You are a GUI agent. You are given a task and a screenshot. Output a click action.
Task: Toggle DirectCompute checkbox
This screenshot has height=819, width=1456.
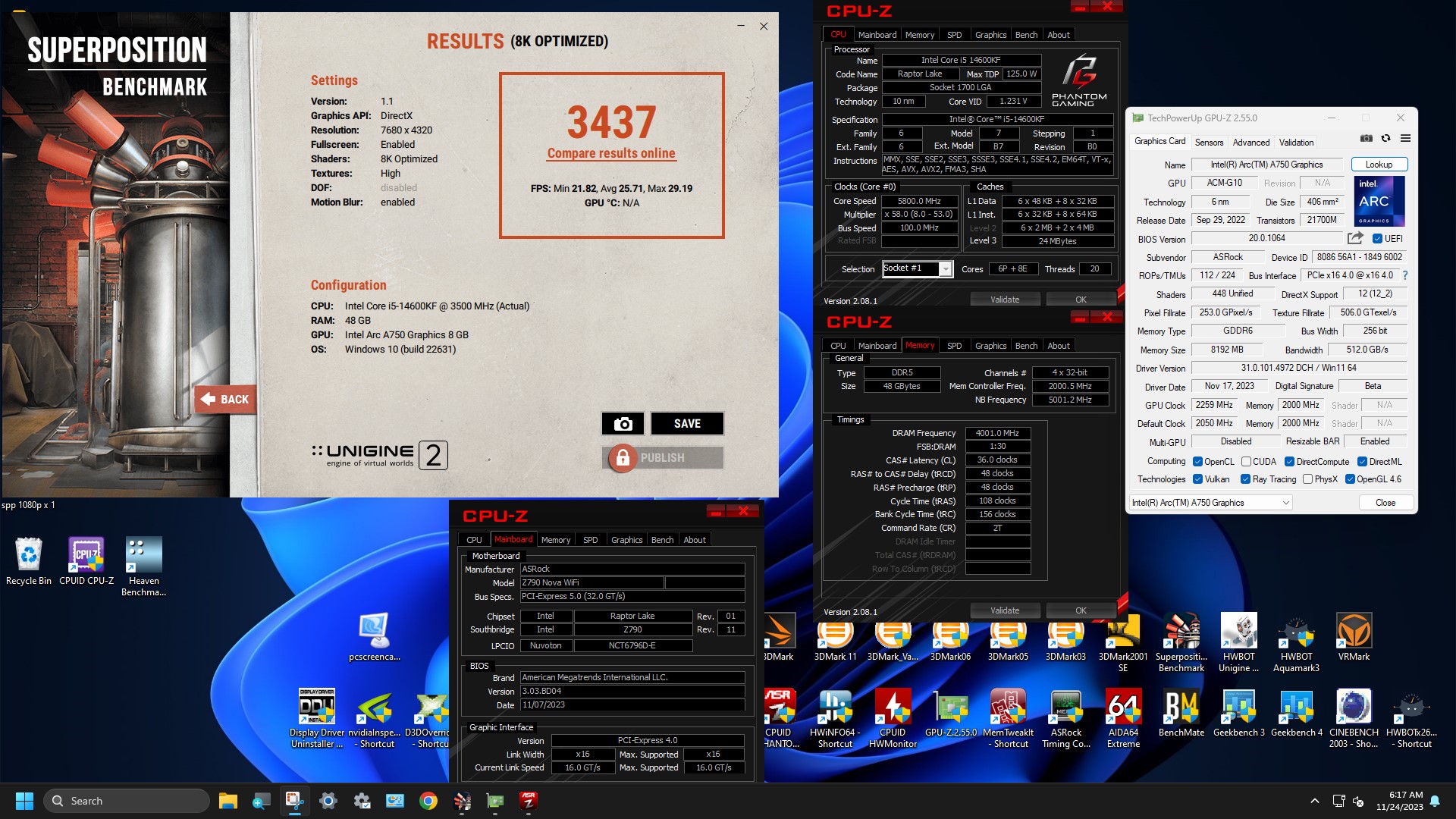1289,461
